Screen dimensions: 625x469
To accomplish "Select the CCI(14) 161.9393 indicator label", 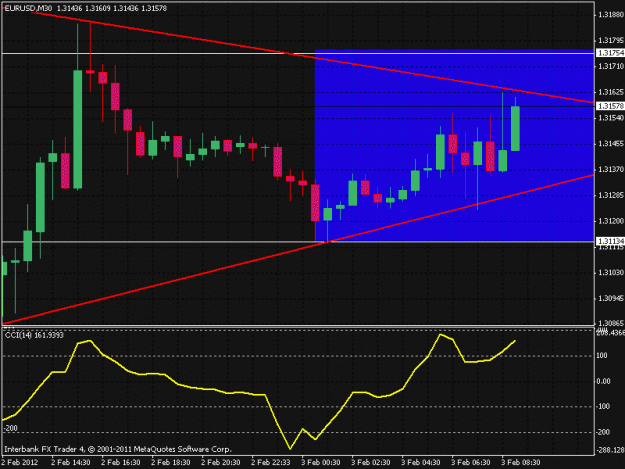I will 34,335.
